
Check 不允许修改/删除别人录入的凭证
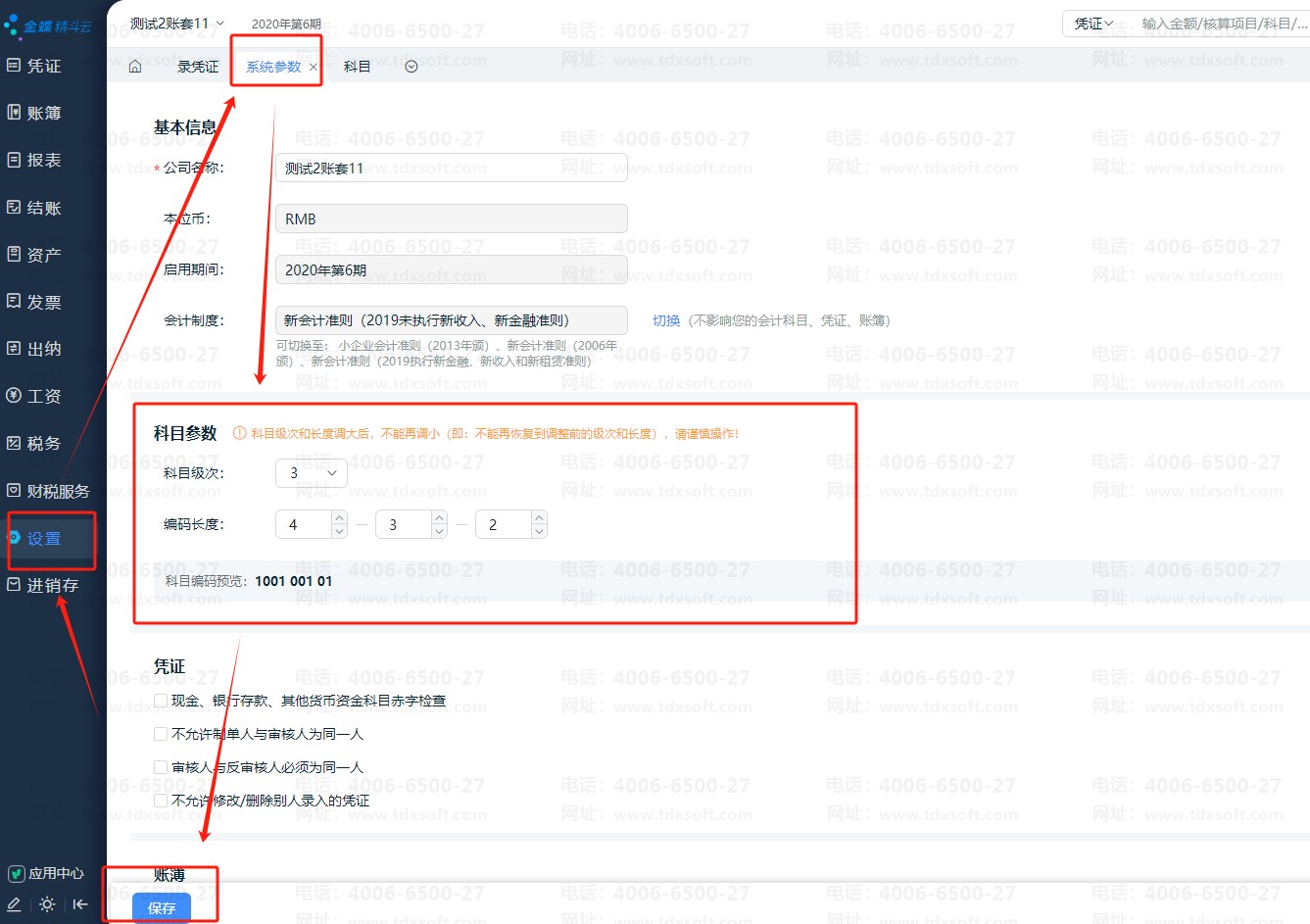pyautogui.click(x=161, y=801)
